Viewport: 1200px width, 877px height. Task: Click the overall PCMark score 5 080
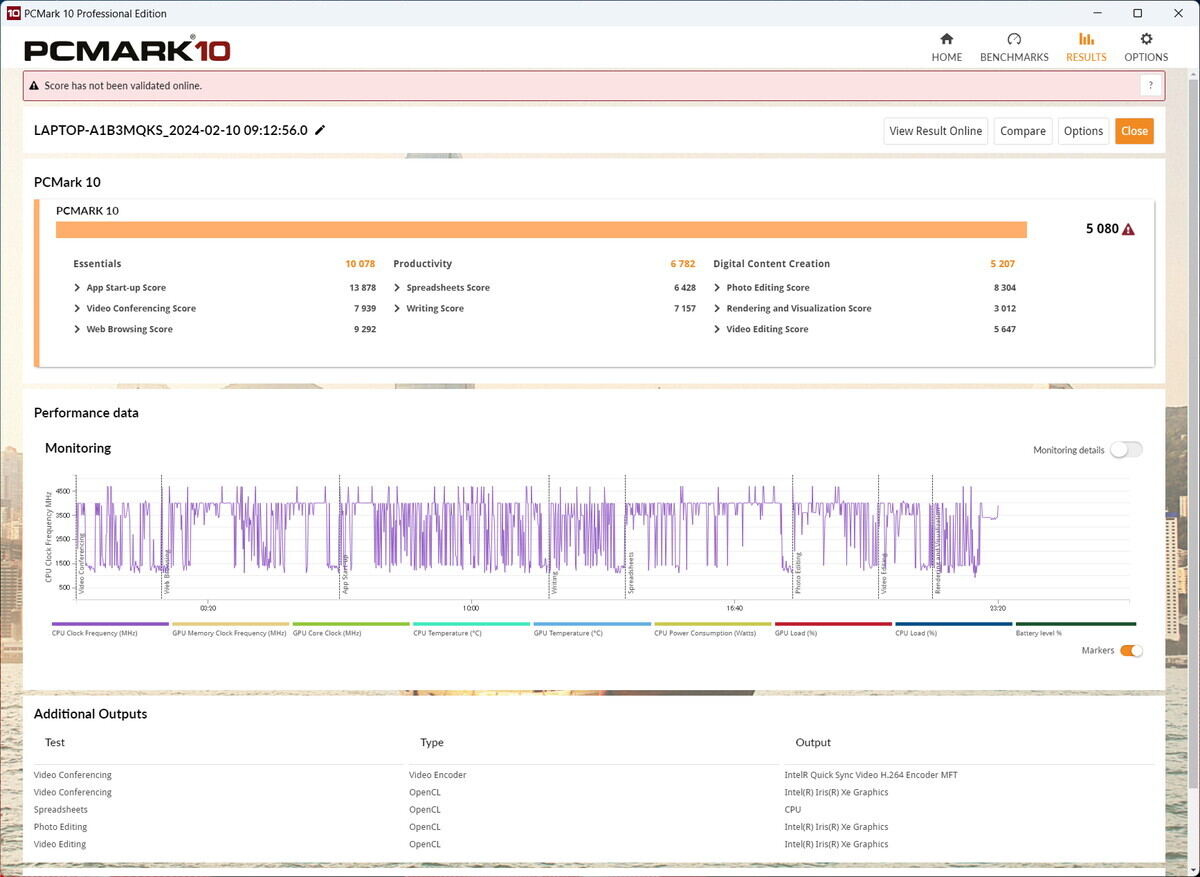tap(1102, 229)
